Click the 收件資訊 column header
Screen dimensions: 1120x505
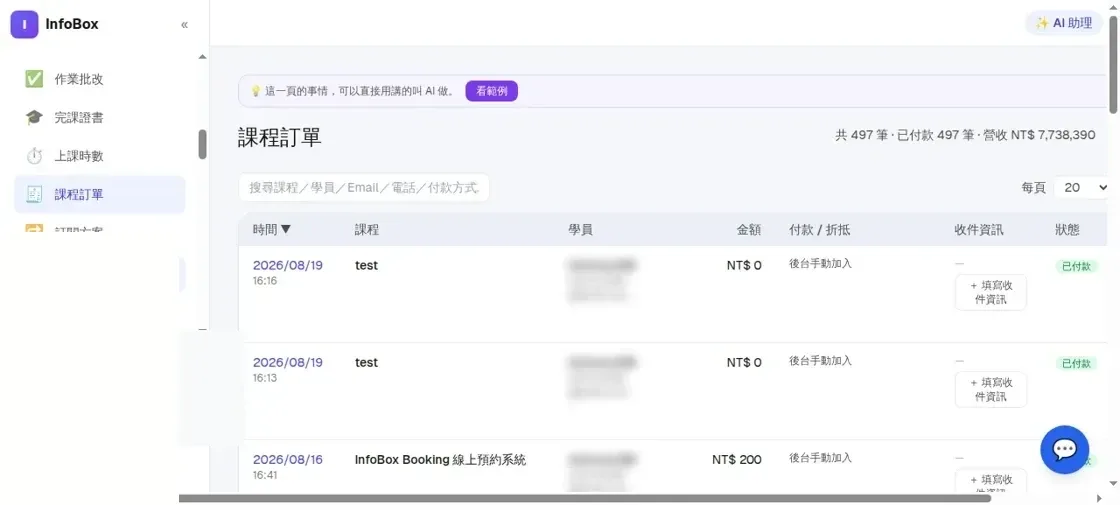pyautogui.click(x=979, y=230)
